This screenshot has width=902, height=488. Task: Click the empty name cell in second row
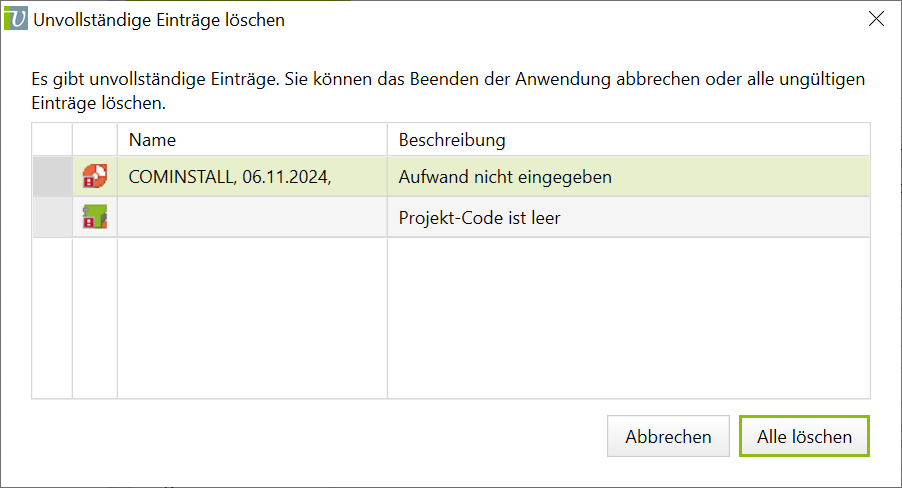[x=252, y=217]
